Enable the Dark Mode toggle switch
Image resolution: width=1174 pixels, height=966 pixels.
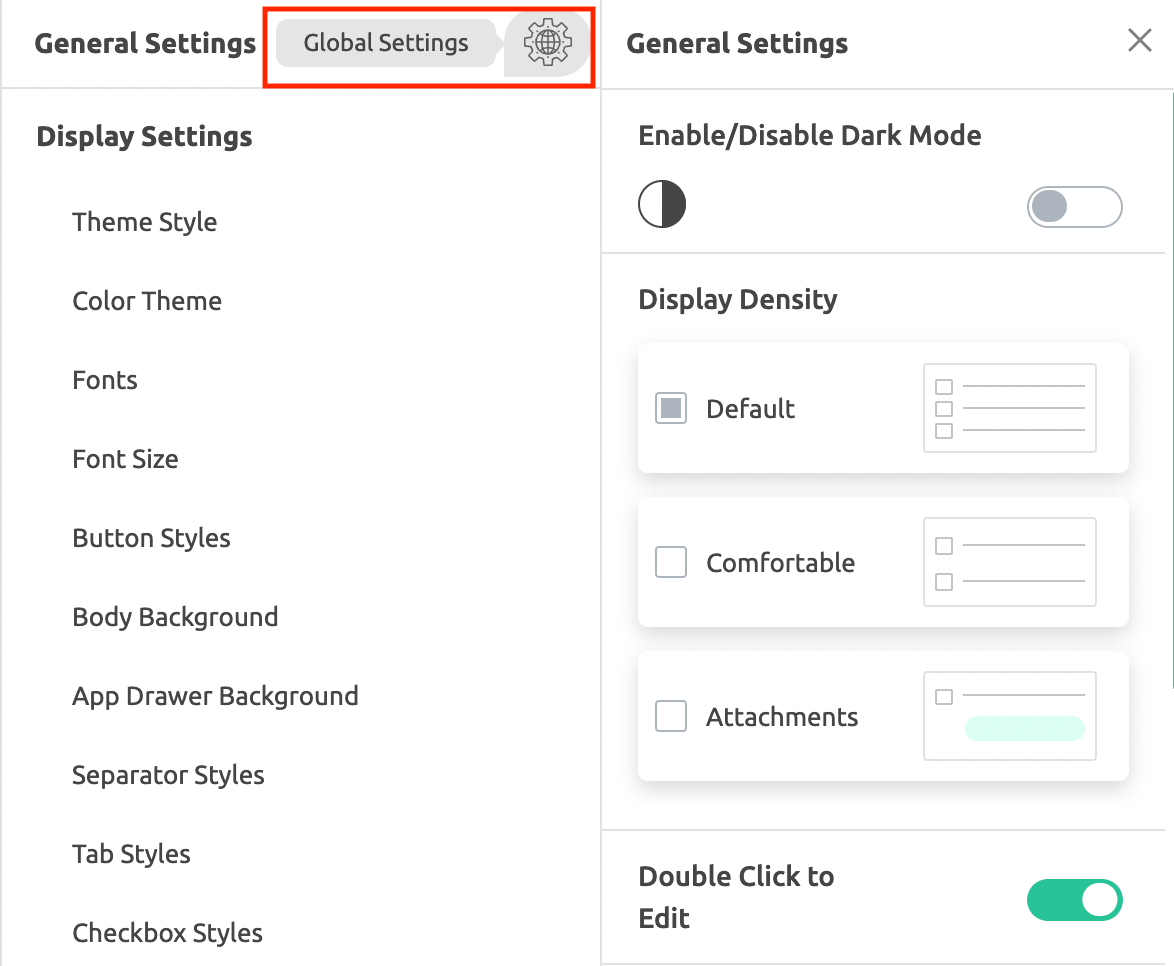(x=1074, y=208)
